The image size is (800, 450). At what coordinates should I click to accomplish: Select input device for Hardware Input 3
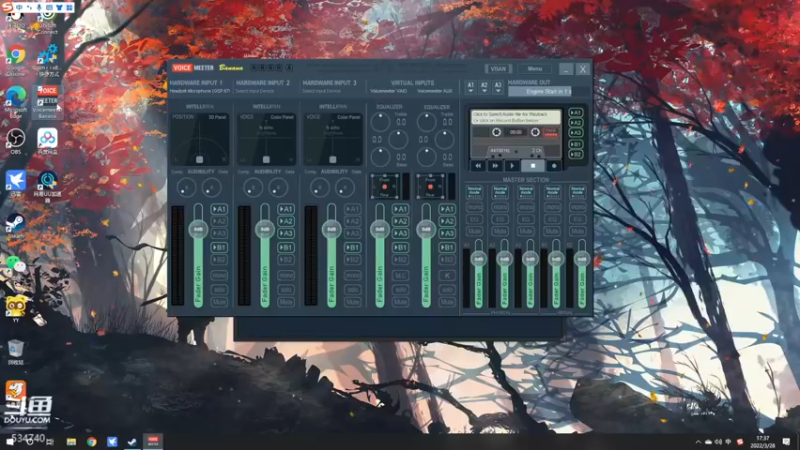coord(321,91)
